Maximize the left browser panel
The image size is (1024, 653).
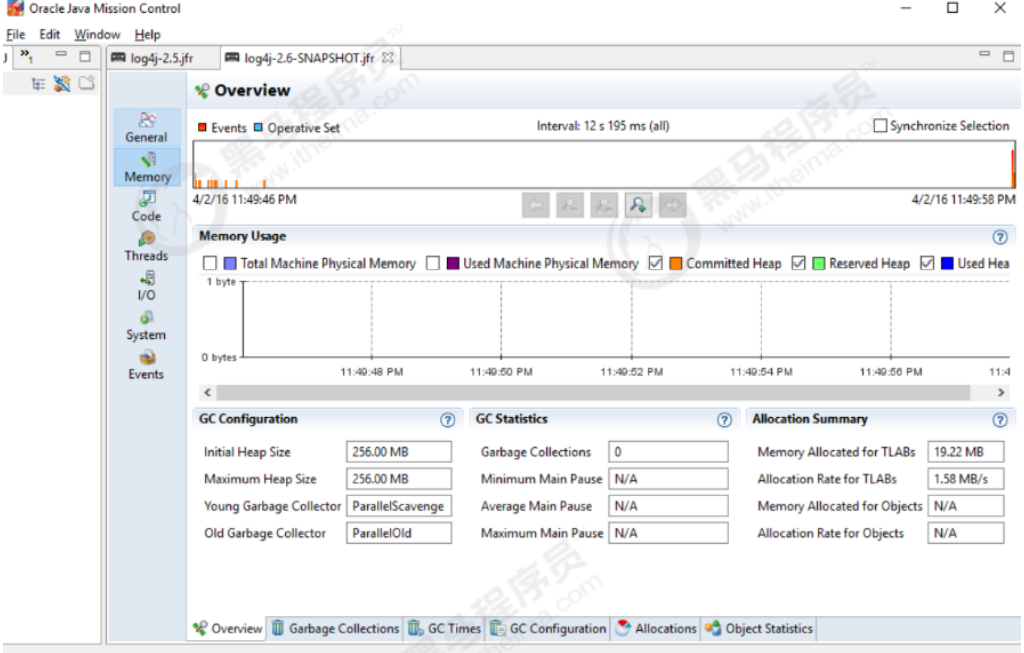pos(85,56)
